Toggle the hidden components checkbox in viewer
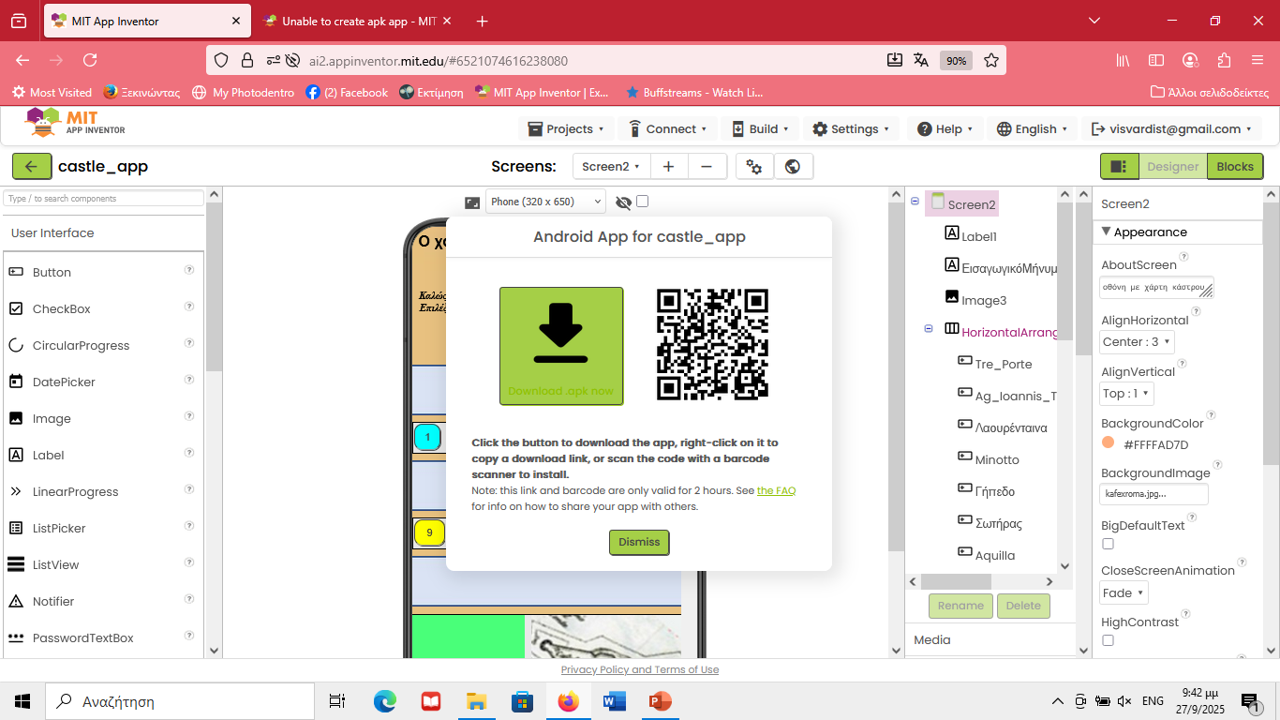This screenshot has width=1280, height=720. (x=642, y=201)
